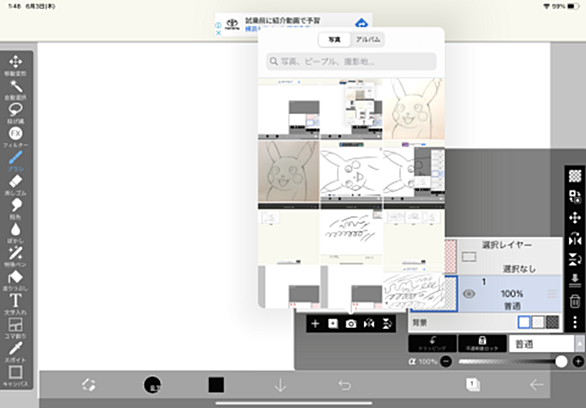Toggle the Clipping button
Viewport: 586px width, 408px height.
click(x=432, y=343)
